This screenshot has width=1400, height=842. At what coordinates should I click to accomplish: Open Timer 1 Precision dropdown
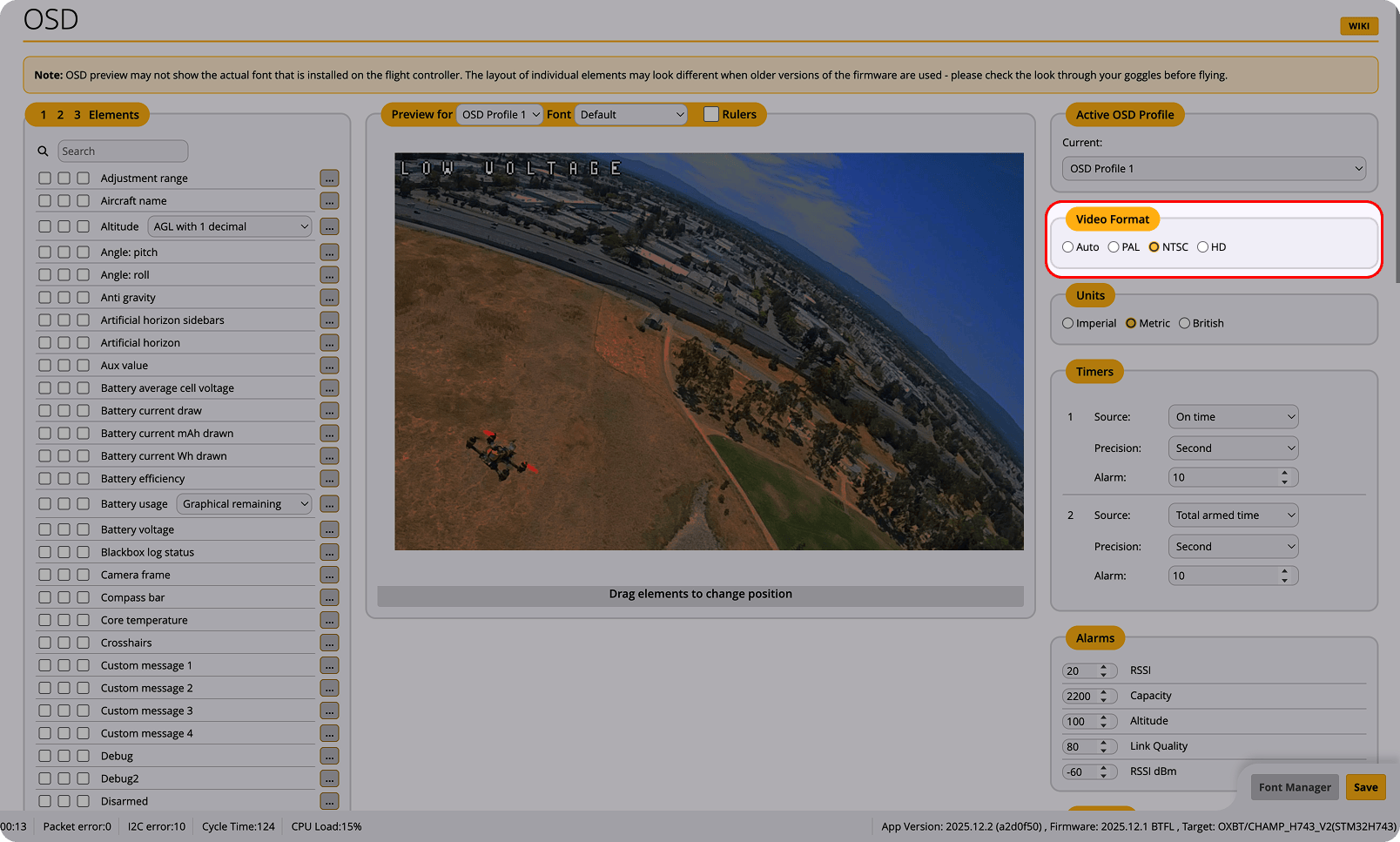tap(1233, 448)
